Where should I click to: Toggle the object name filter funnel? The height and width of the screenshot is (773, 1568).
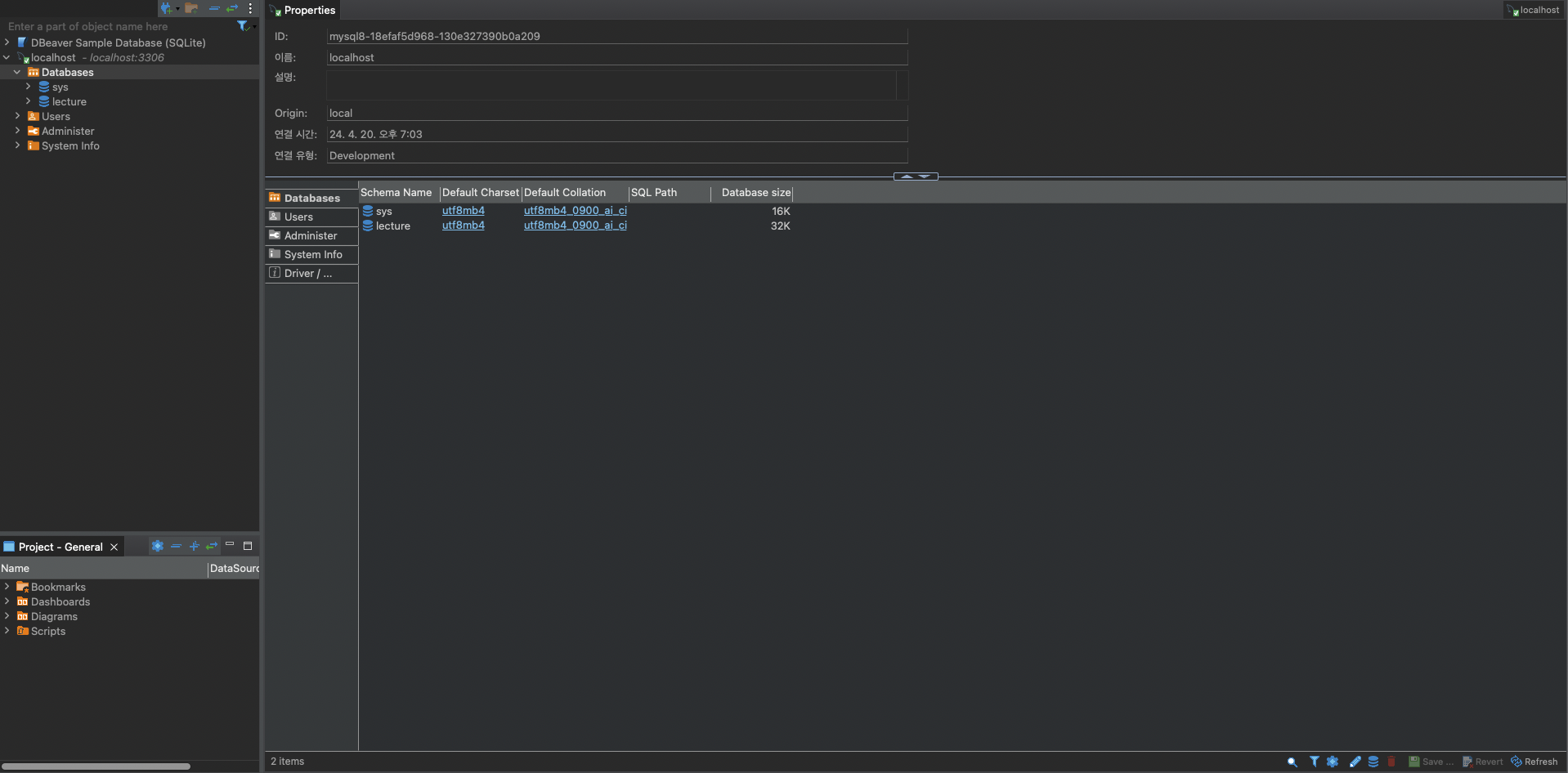tap(244, 26)
